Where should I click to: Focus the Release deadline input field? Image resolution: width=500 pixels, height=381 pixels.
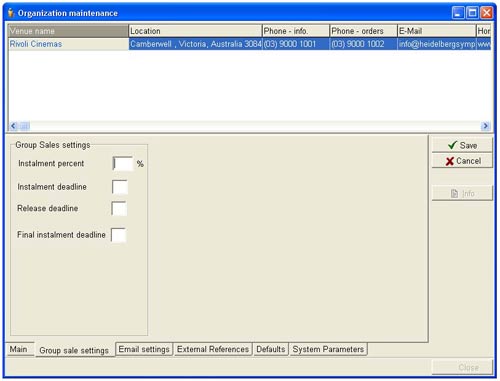[119, 209]
